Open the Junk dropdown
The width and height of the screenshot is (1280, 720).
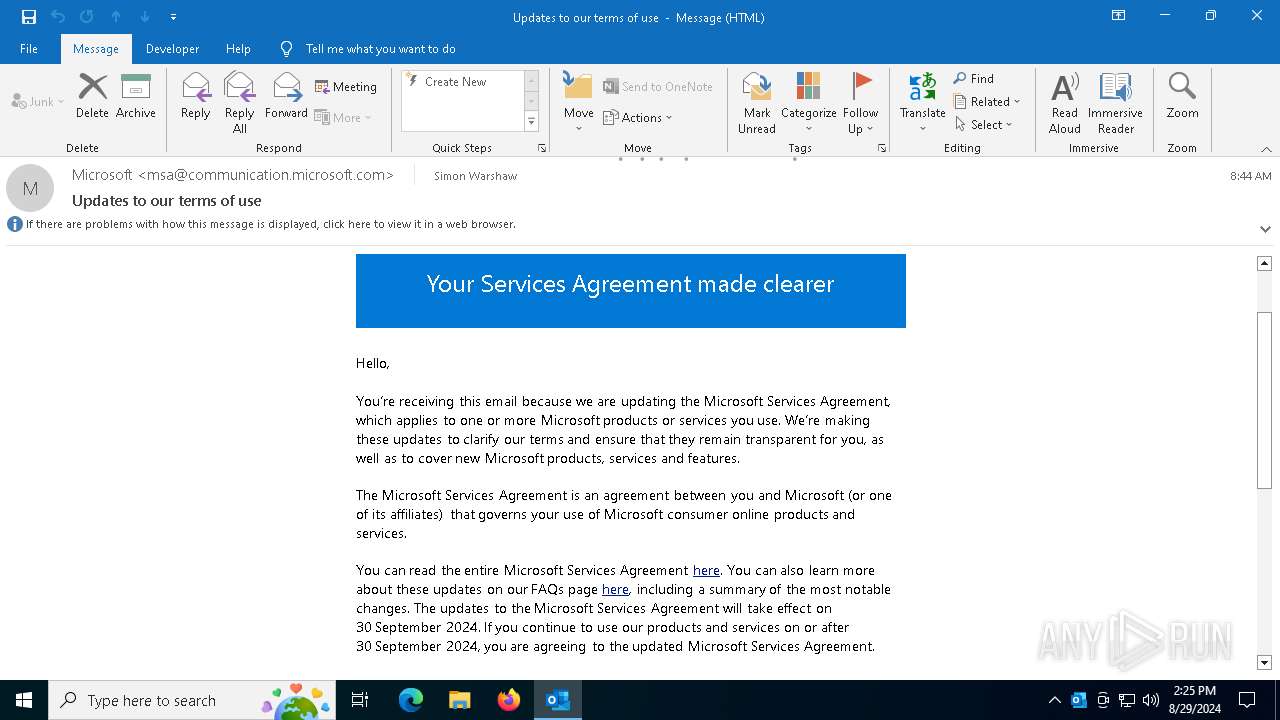(x=39, y=102)
